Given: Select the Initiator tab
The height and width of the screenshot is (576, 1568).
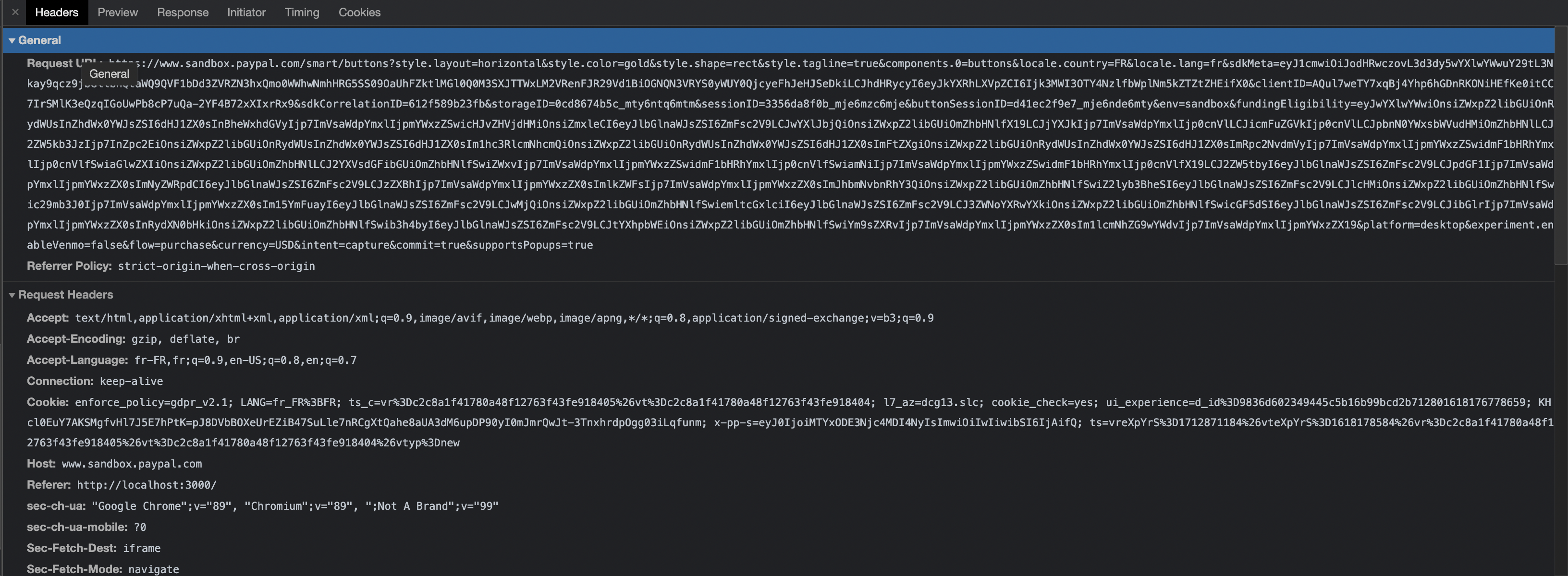Looking at the screenshot, I should pyautogui.click(x=246, y=12).
